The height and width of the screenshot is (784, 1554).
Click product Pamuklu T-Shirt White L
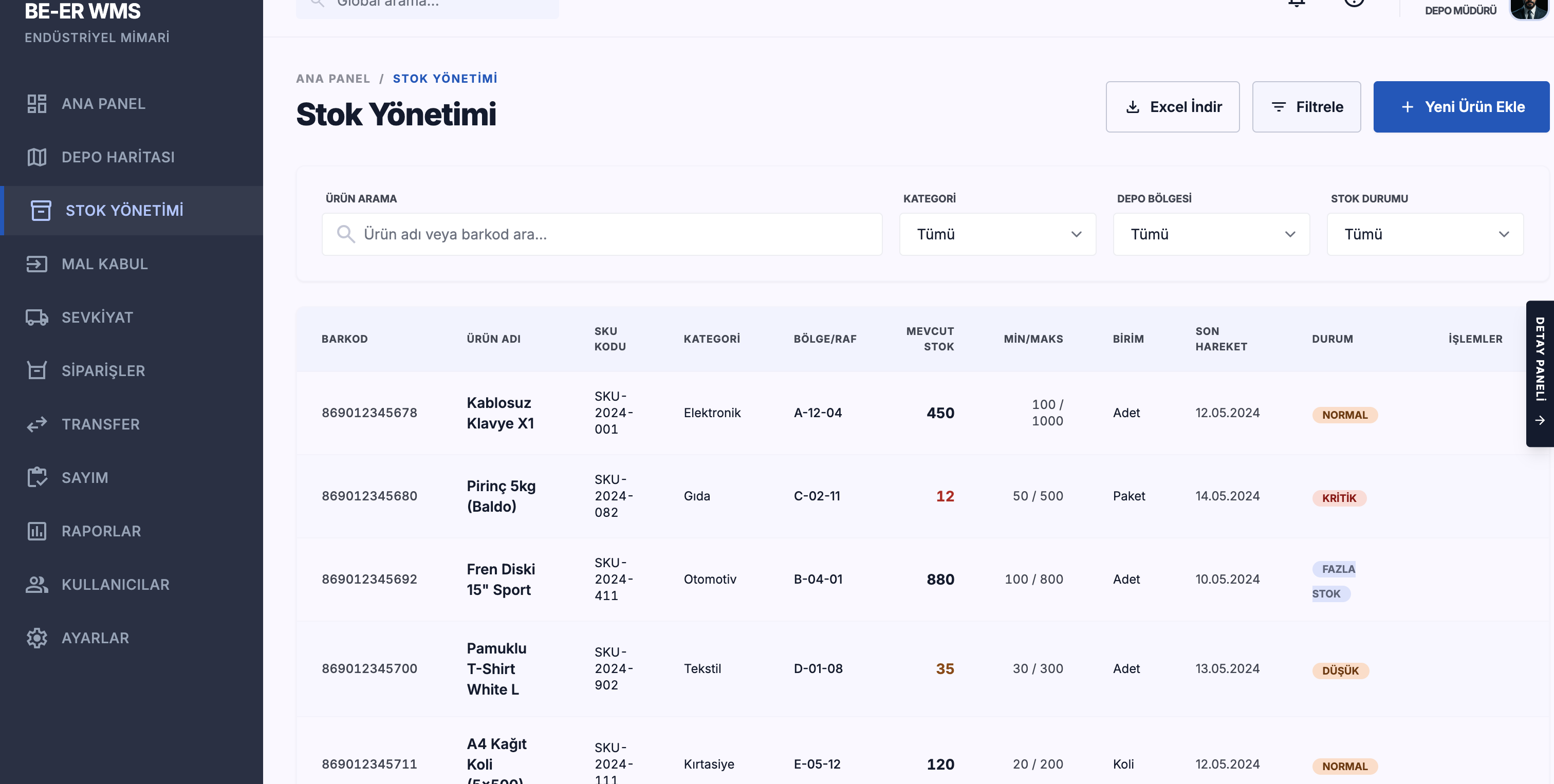pyautogui.click(x=496, y=669)
